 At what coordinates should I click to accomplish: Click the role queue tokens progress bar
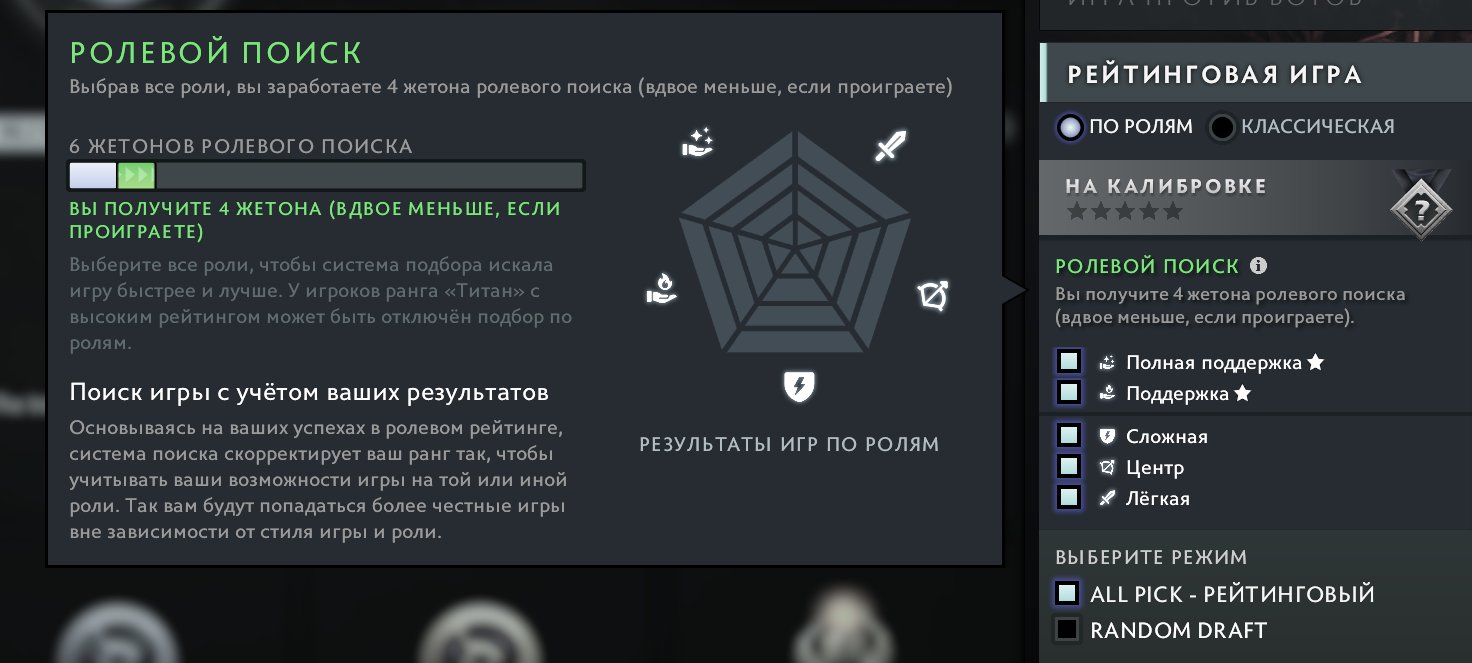pyautogui.click(x=326, y=176)
